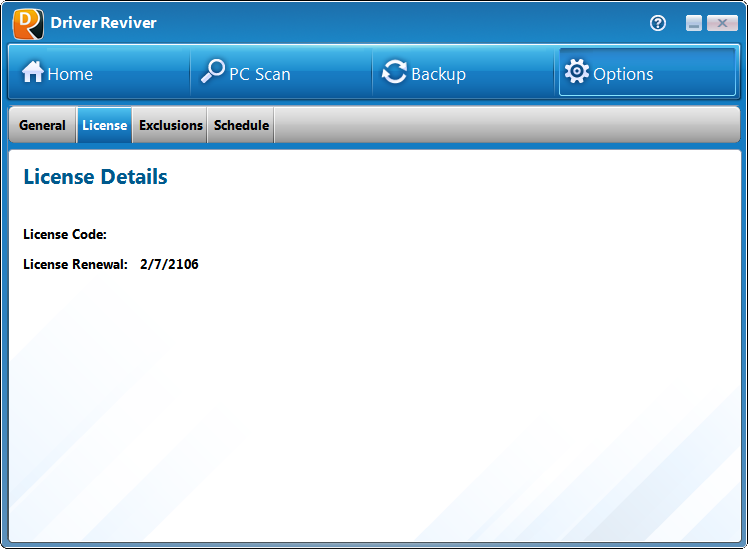This screenshot has height=549, width=748.
Task: Switch to the Exclusions tab
Action: 170,125
